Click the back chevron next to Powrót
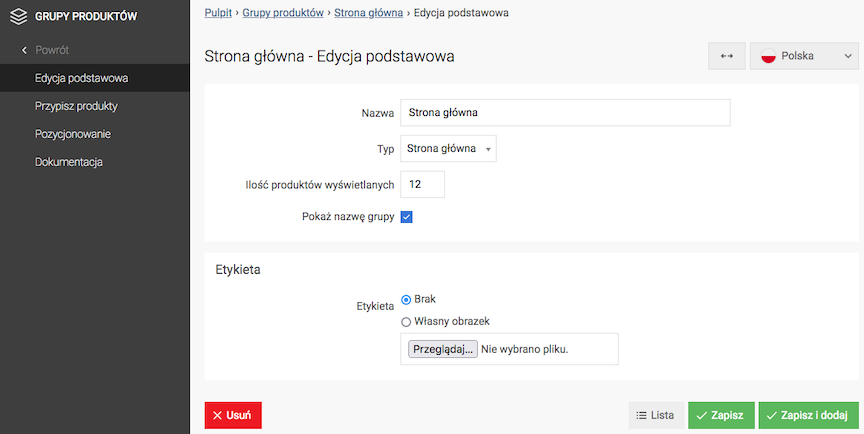 (24, 50)
